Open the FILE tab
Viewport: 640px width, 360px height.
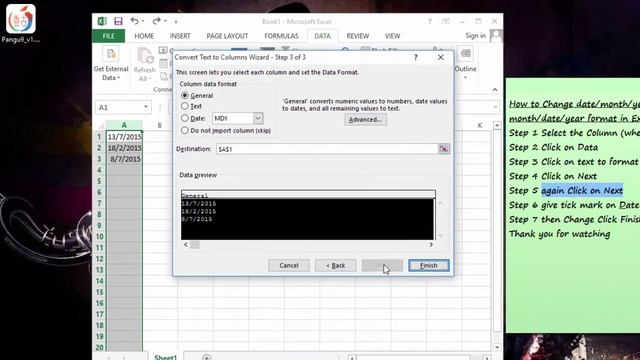(109, 36)
